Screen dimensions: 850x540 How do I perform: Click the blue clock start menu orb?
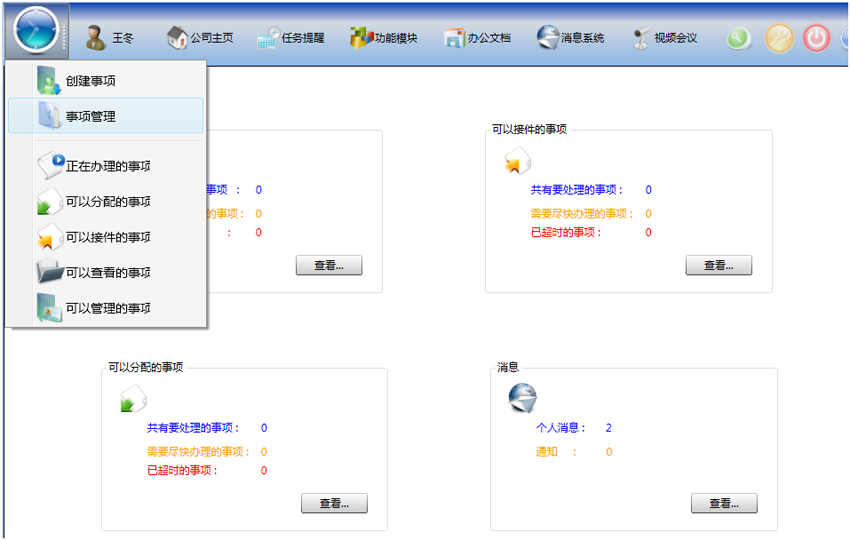point(36,30)
